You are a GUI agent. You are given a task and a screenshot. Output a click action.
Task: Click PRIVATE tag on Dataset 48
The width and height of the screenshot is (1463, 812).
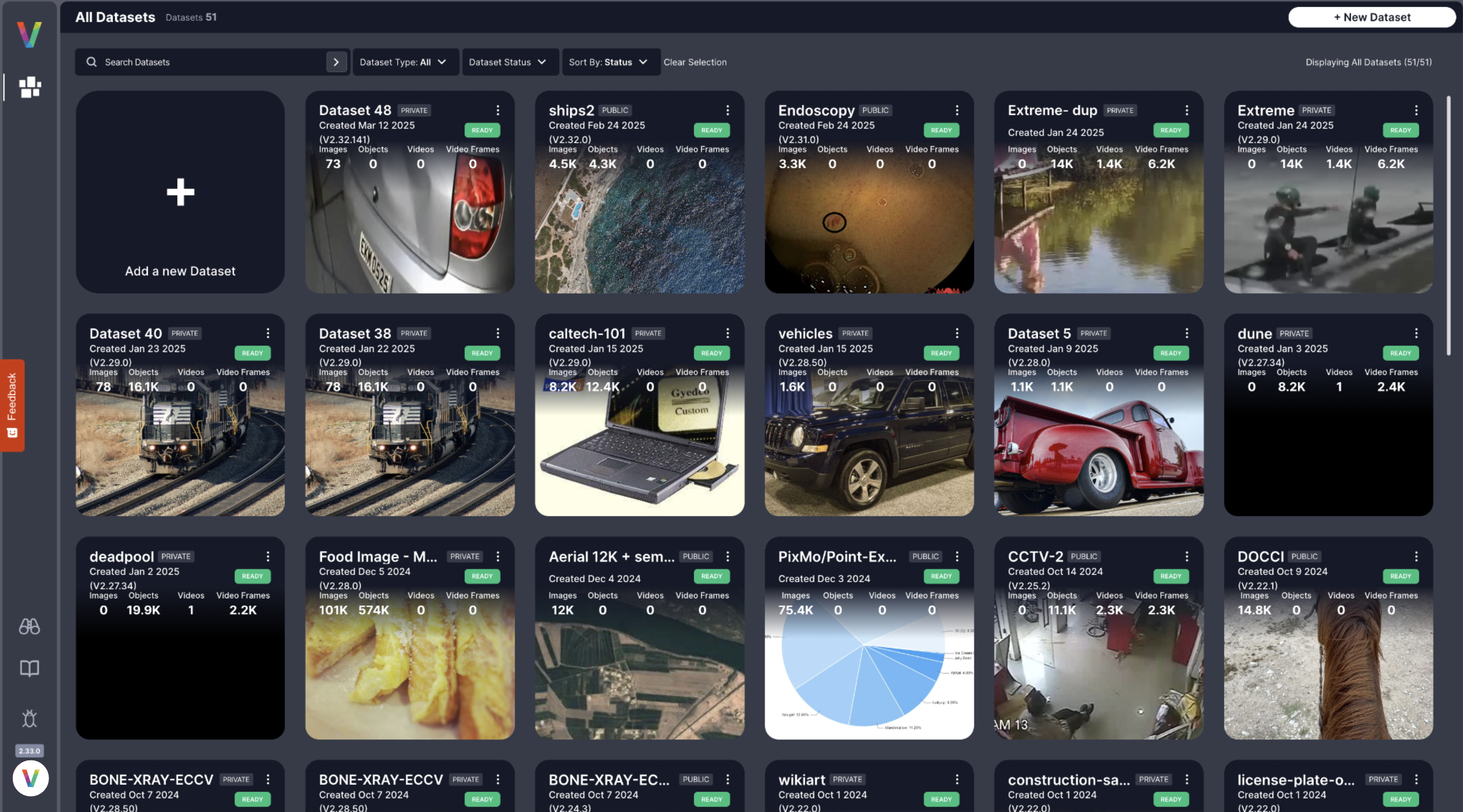click(x=414, y=110)
